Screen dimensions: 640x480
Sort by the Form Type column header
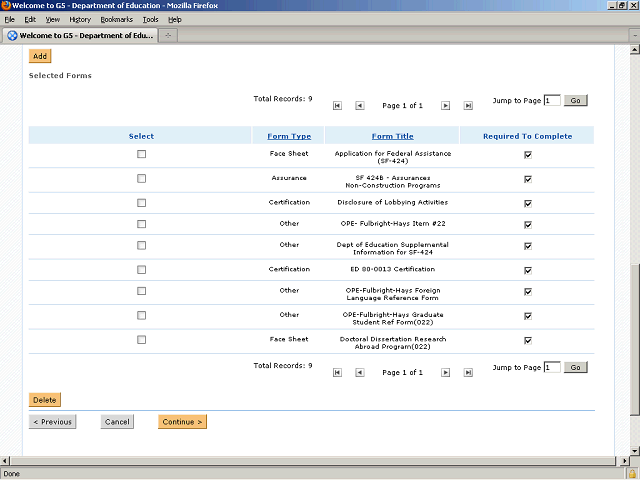tap(289, 136)
